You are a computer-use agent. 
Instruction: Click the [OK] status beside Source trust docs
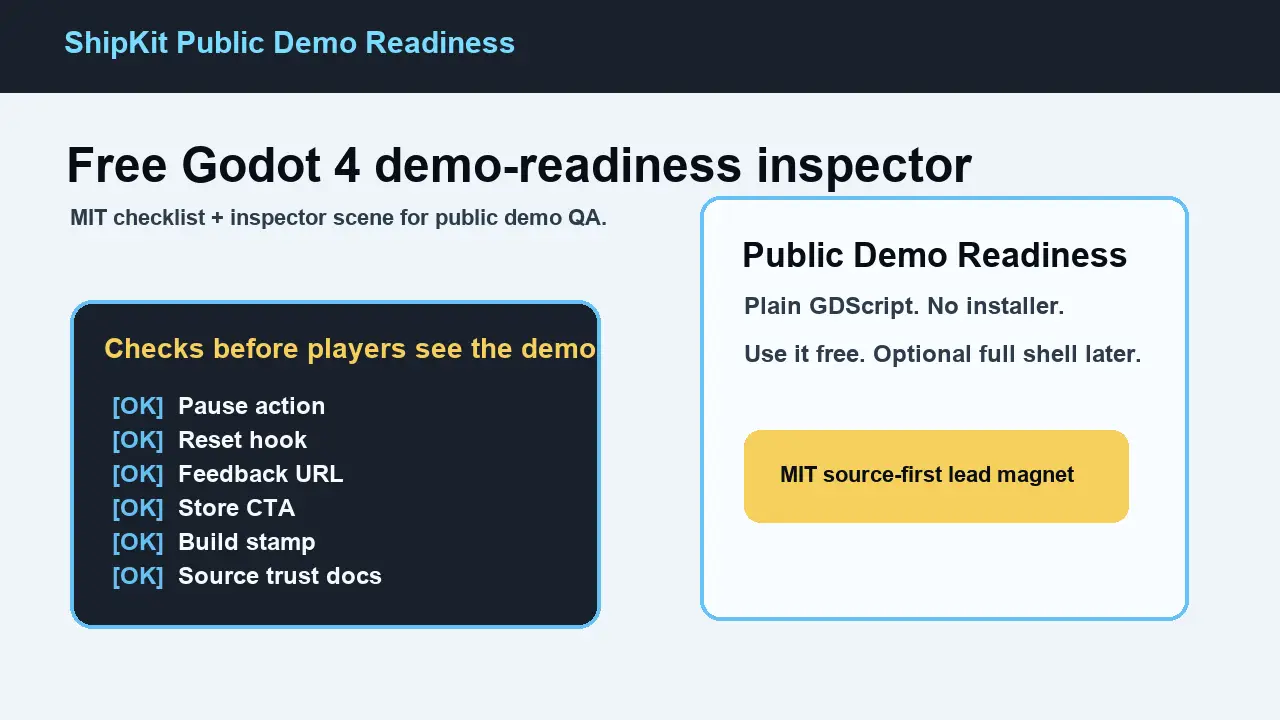click(138, 576)
